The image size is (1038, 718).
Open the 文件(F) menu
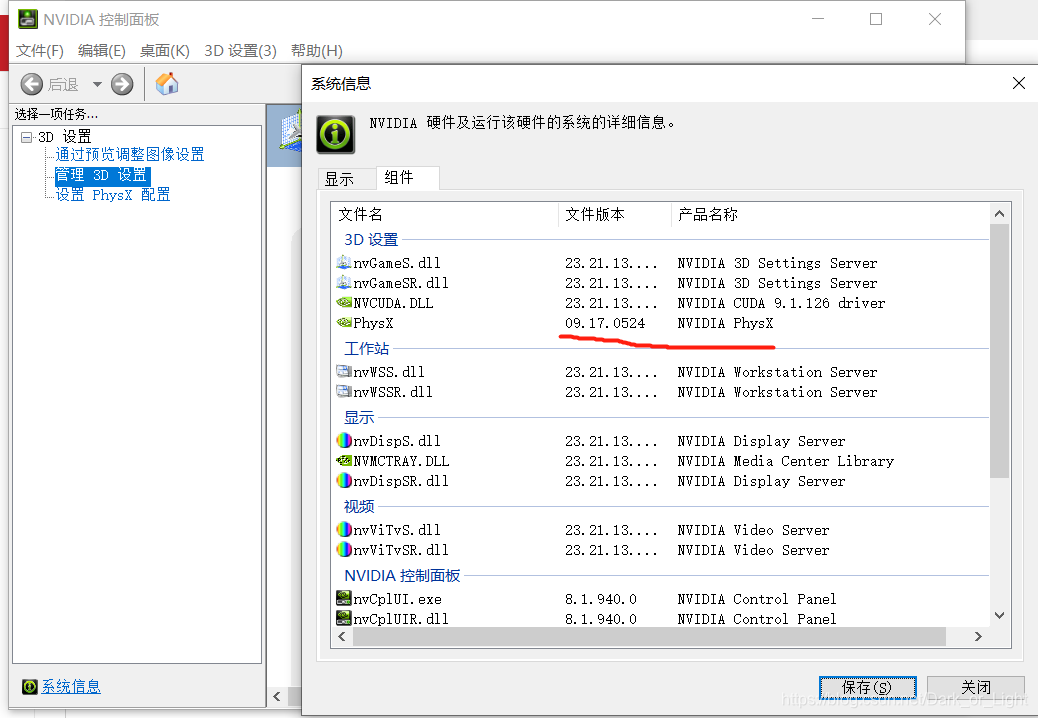tap(40, 51)
